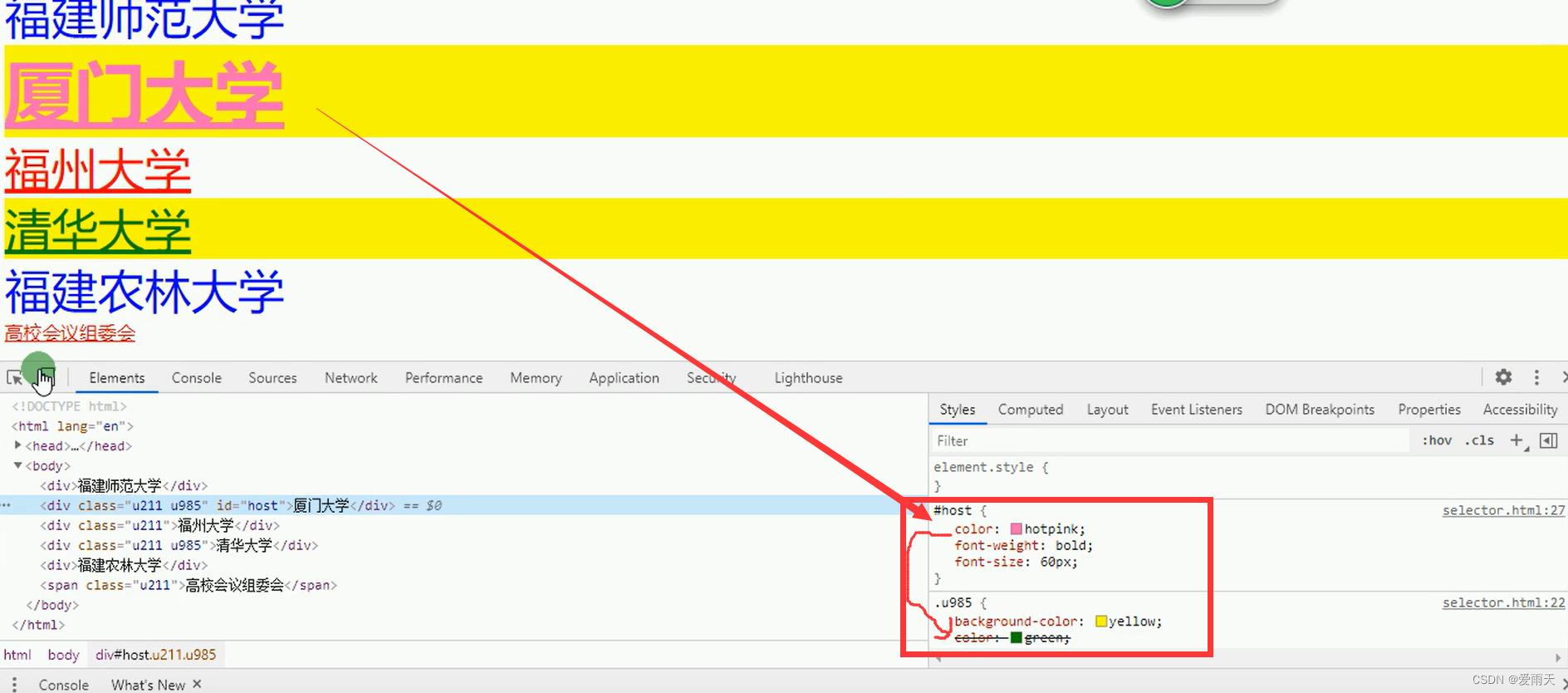Select the body breadcrumb item

coord(63,655)
